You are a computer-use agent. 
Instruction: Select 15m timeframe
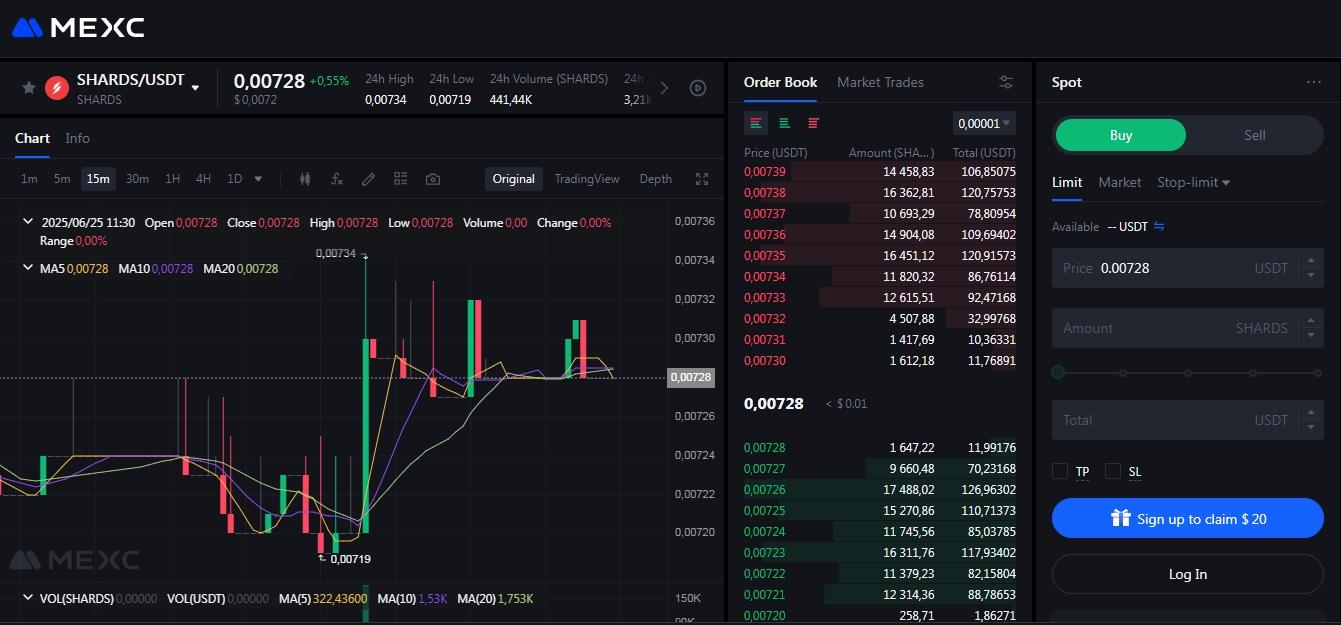point(98,179)
